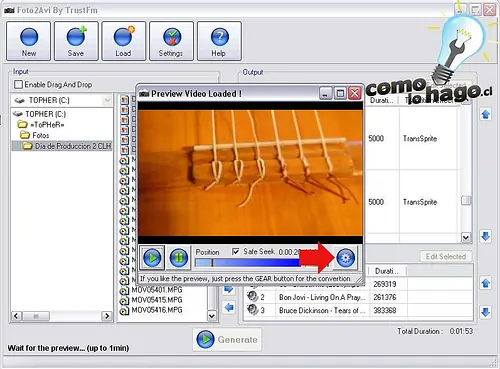Select TOPHER (C:) in the folder tree
This screenshot has width=500, height=369.
coord(46,114)
